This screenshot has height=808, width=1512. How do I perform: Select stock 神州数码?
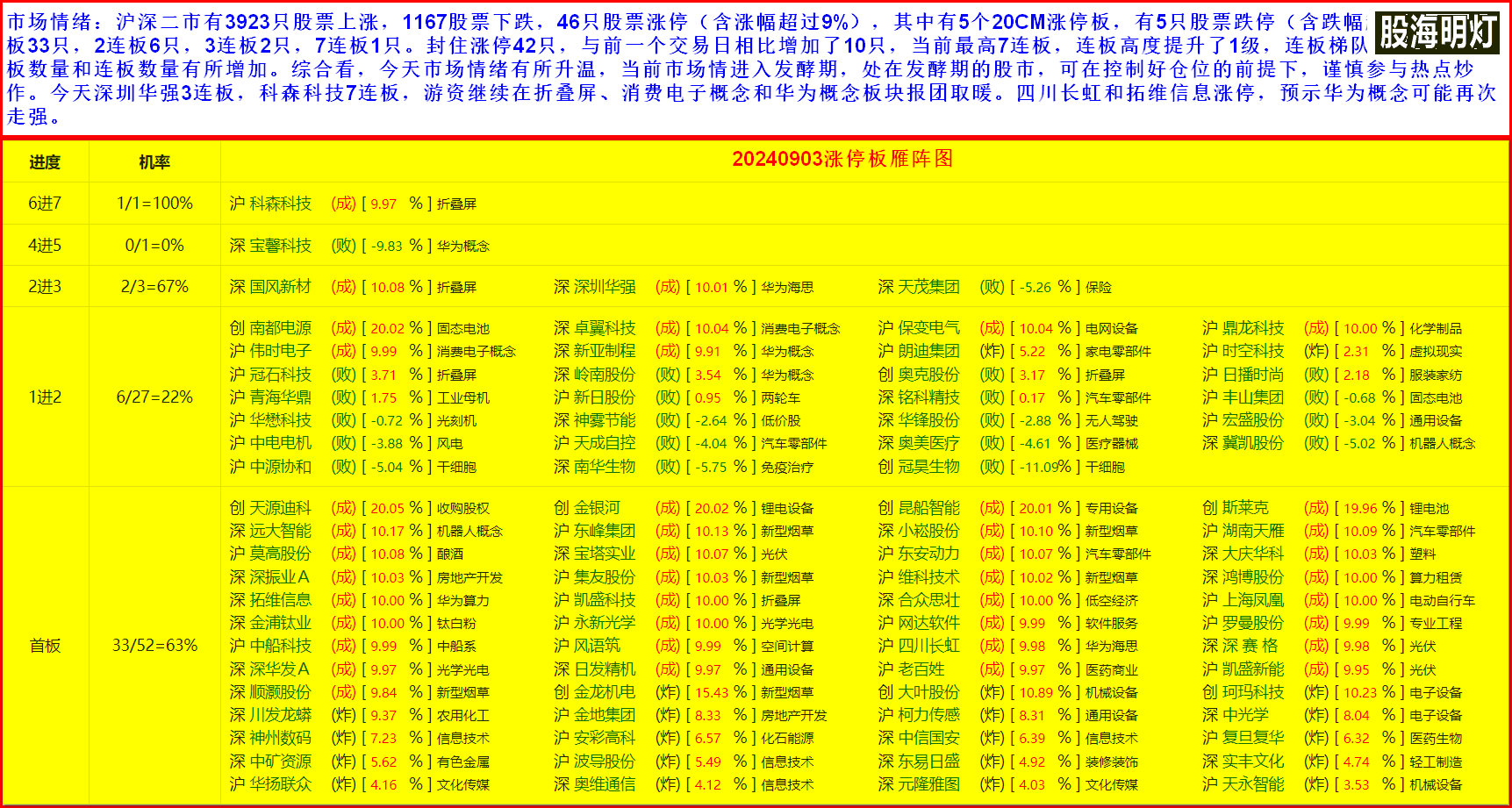tap(280, 738)
